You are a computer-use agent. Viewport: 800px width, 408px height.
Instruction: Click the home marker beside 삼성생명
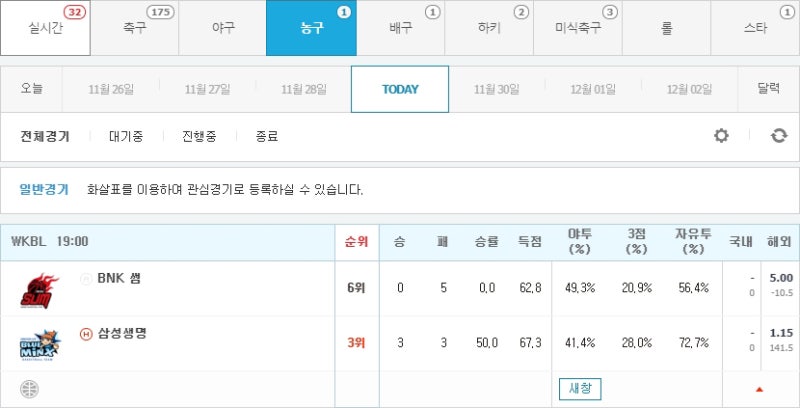pyautogui.click(x=86, y=333)
